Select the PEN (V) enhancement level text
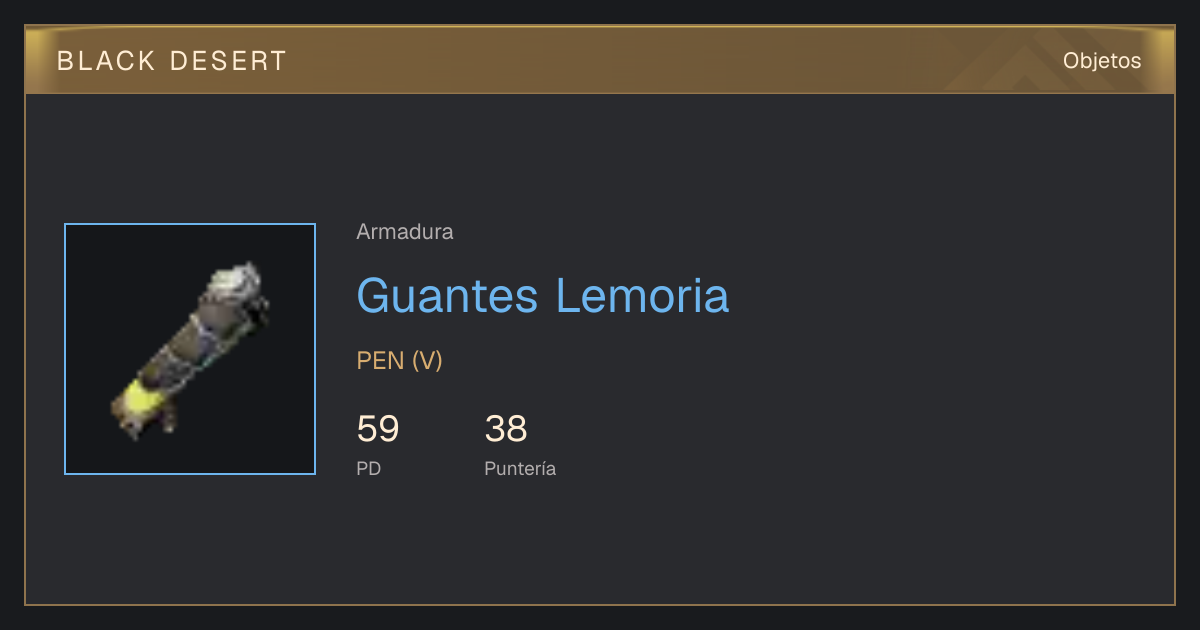This screenshot has width=1200, height=630. (x=400, y=361)
